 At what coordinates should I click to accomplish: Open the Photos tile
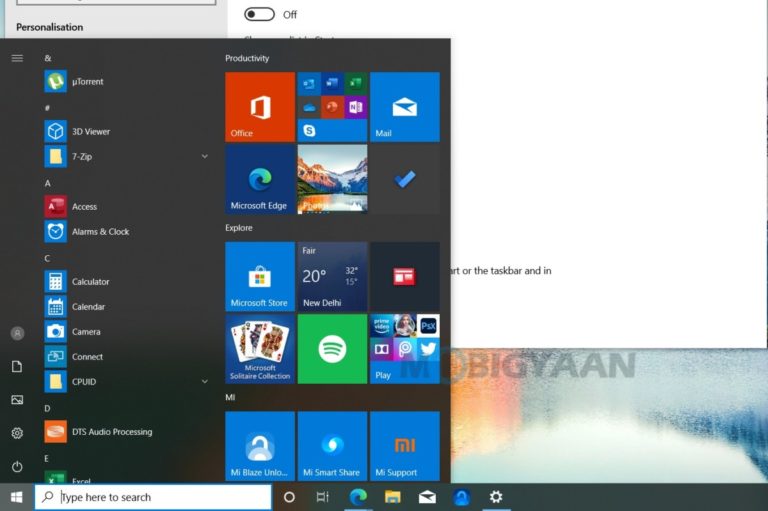[332, 179]
